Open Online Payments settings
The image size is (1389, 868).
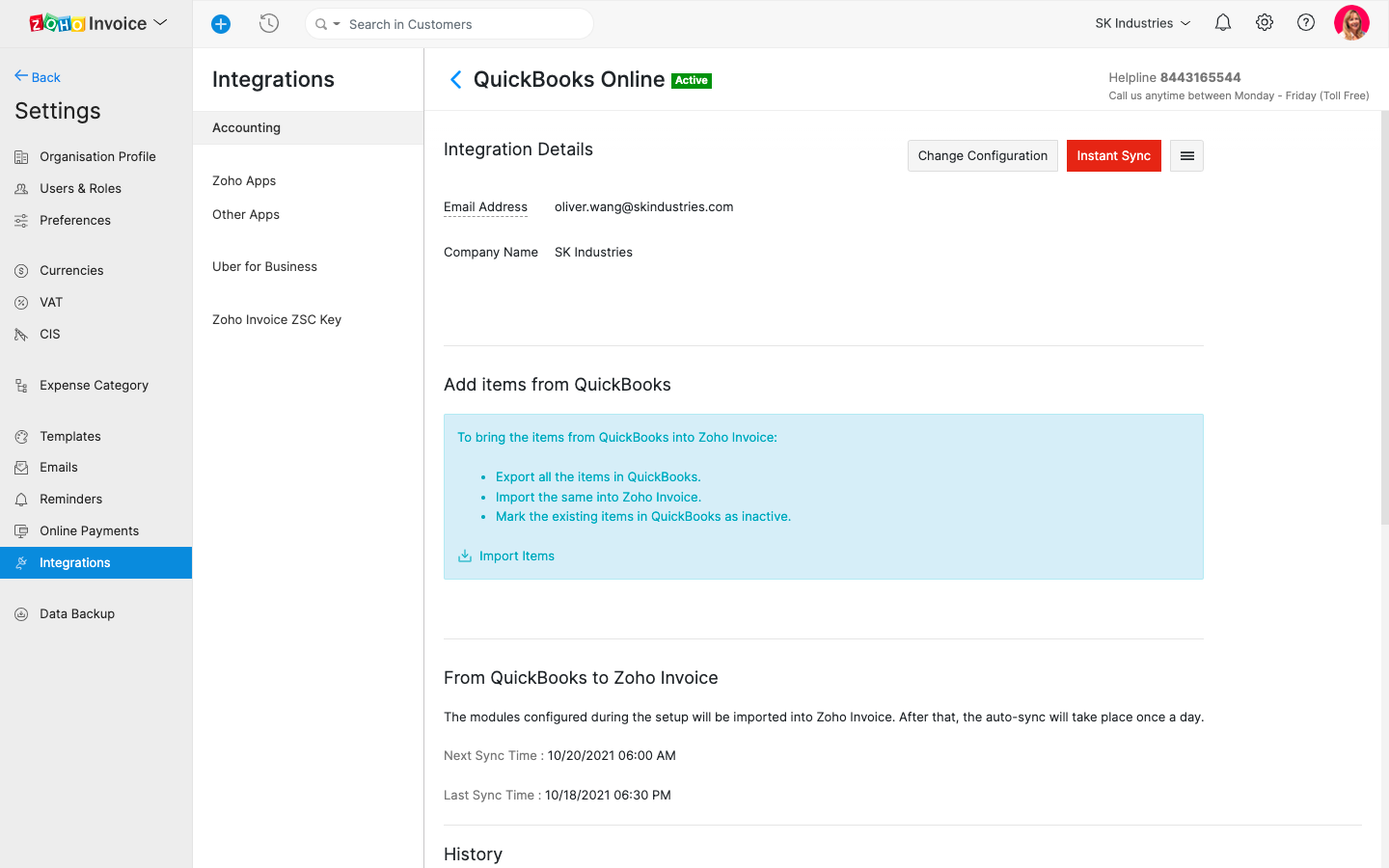(89, 531)
